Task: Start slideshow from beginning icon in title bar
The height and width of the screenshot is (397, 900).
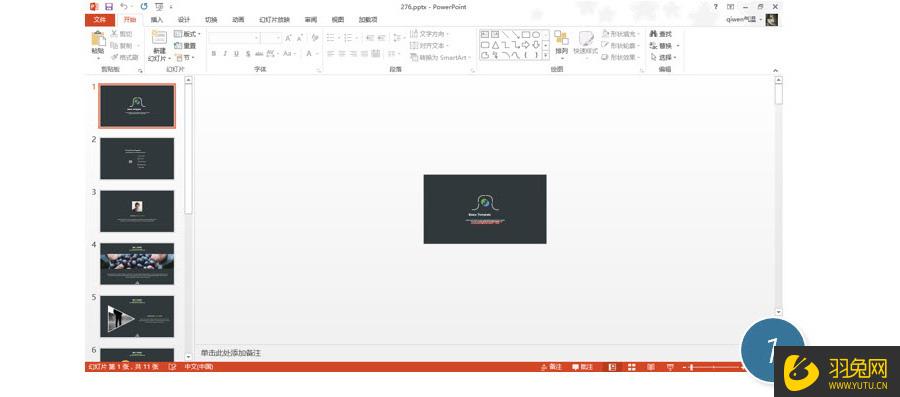Action: click(159, 7)
